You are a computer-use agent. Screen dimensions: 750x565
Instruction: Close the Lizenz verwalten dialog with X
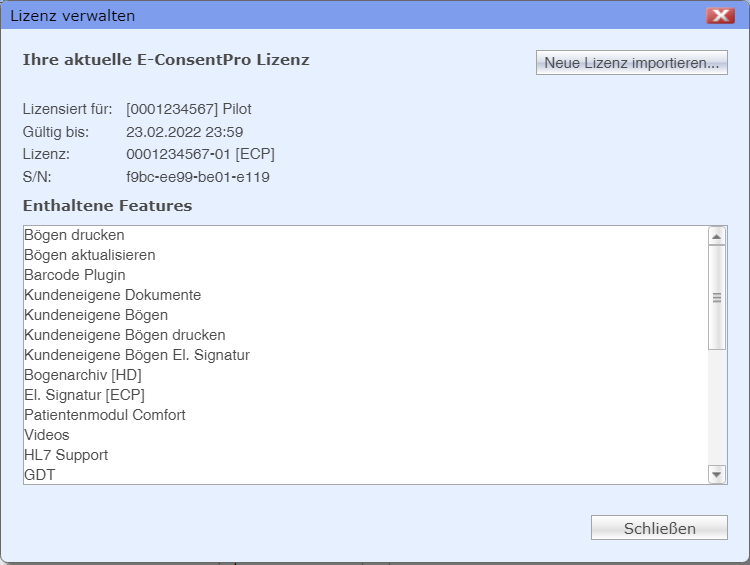pos(720,15)
